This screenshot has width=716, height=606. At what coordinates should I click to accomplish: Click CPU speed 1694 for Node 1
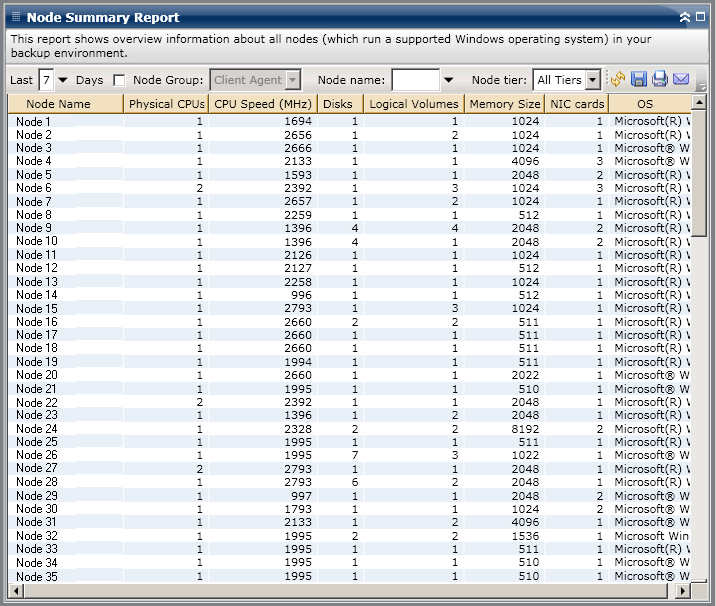298,121
